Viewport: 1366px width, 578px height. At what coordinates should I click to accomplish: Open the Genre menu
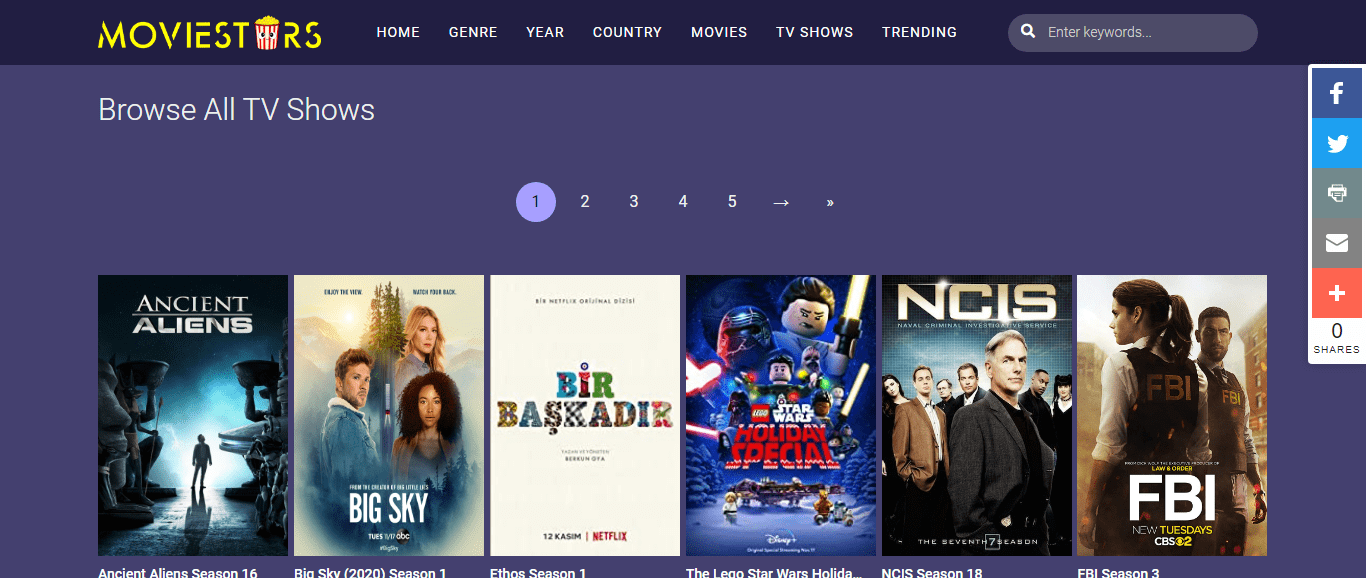pyautogui.click(x=473, y=32)
